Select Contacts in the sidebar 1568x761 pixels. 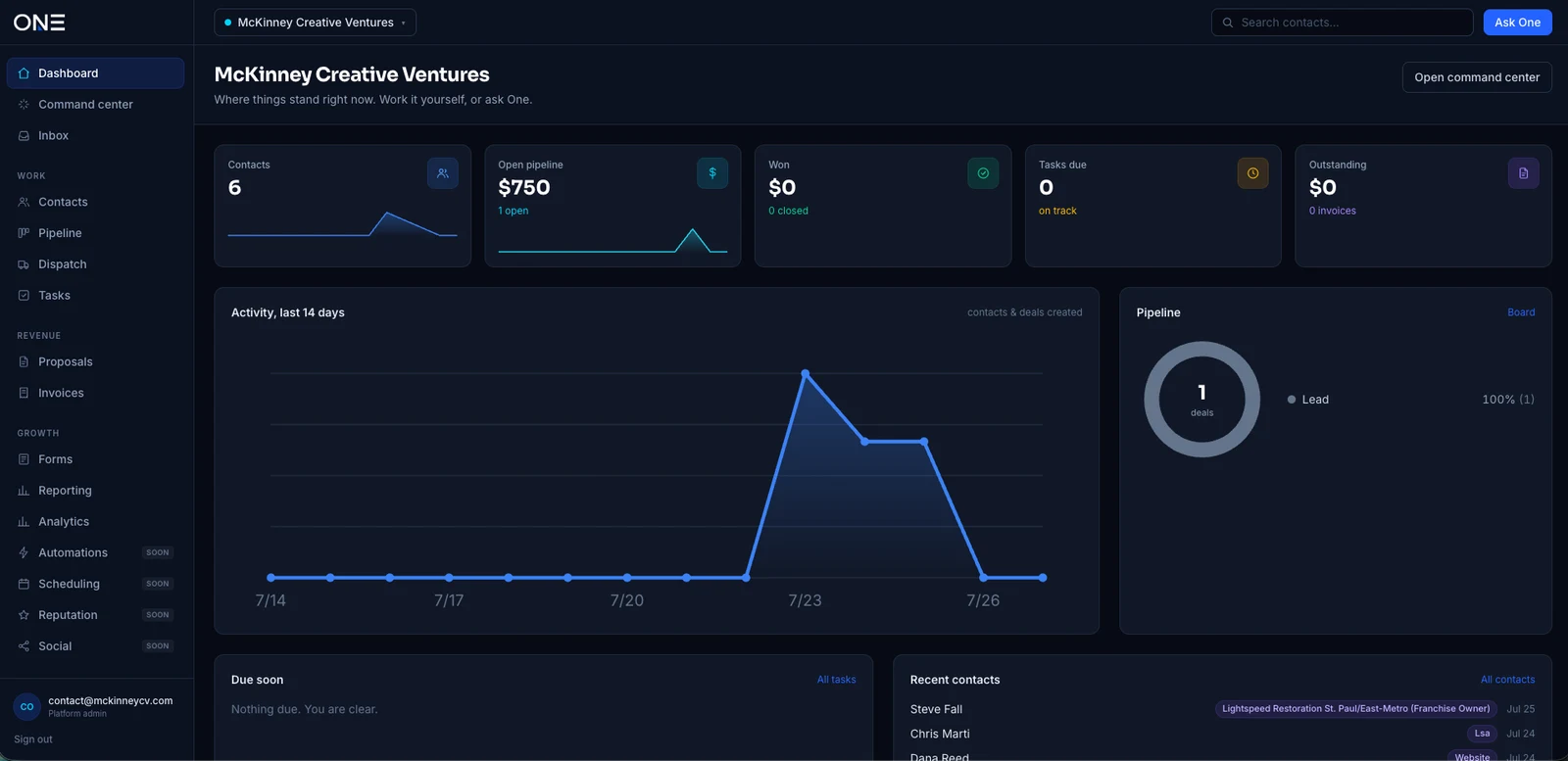[x=95, y=202]
